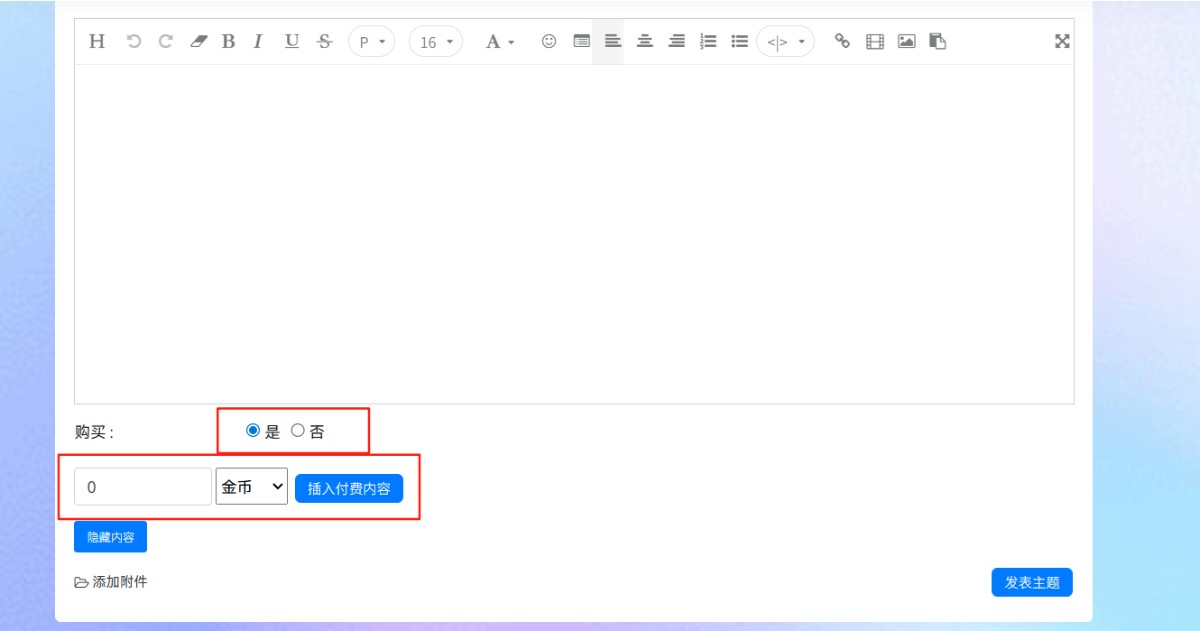Open the code block dropdown
The height and width of the screenshot is (631, 1200).
click(x=785, y=42)
